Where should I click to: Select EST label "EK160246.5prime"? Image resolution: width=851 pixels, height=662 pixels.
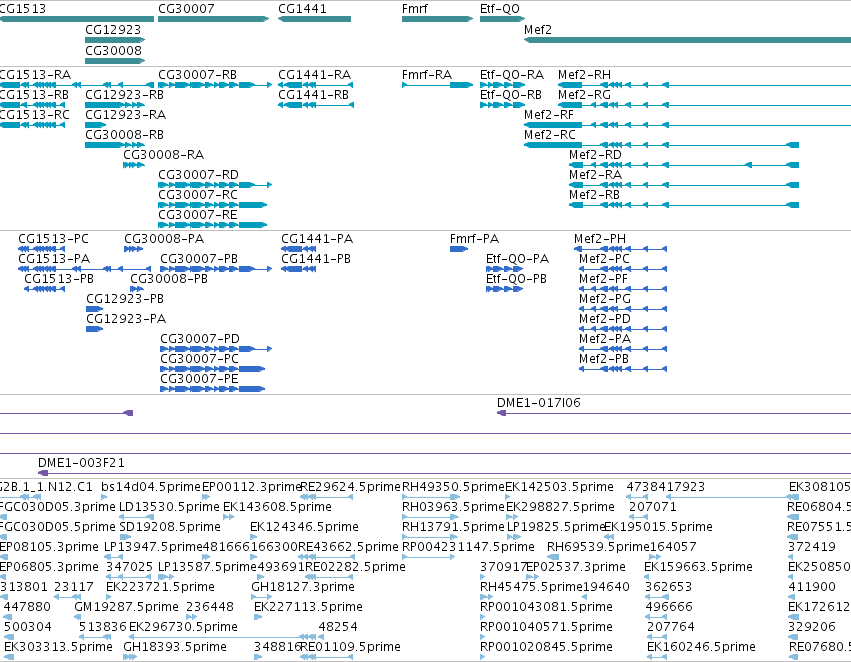click(x=701, y=647)
